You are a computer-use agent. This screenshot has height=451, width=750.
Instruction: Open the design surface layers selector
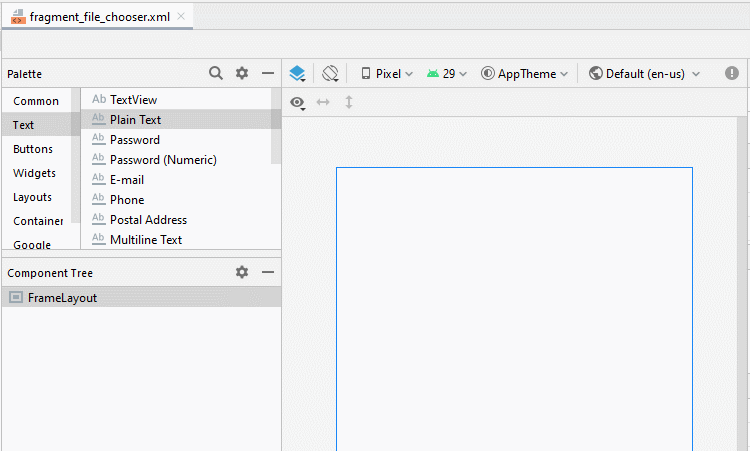297,74
